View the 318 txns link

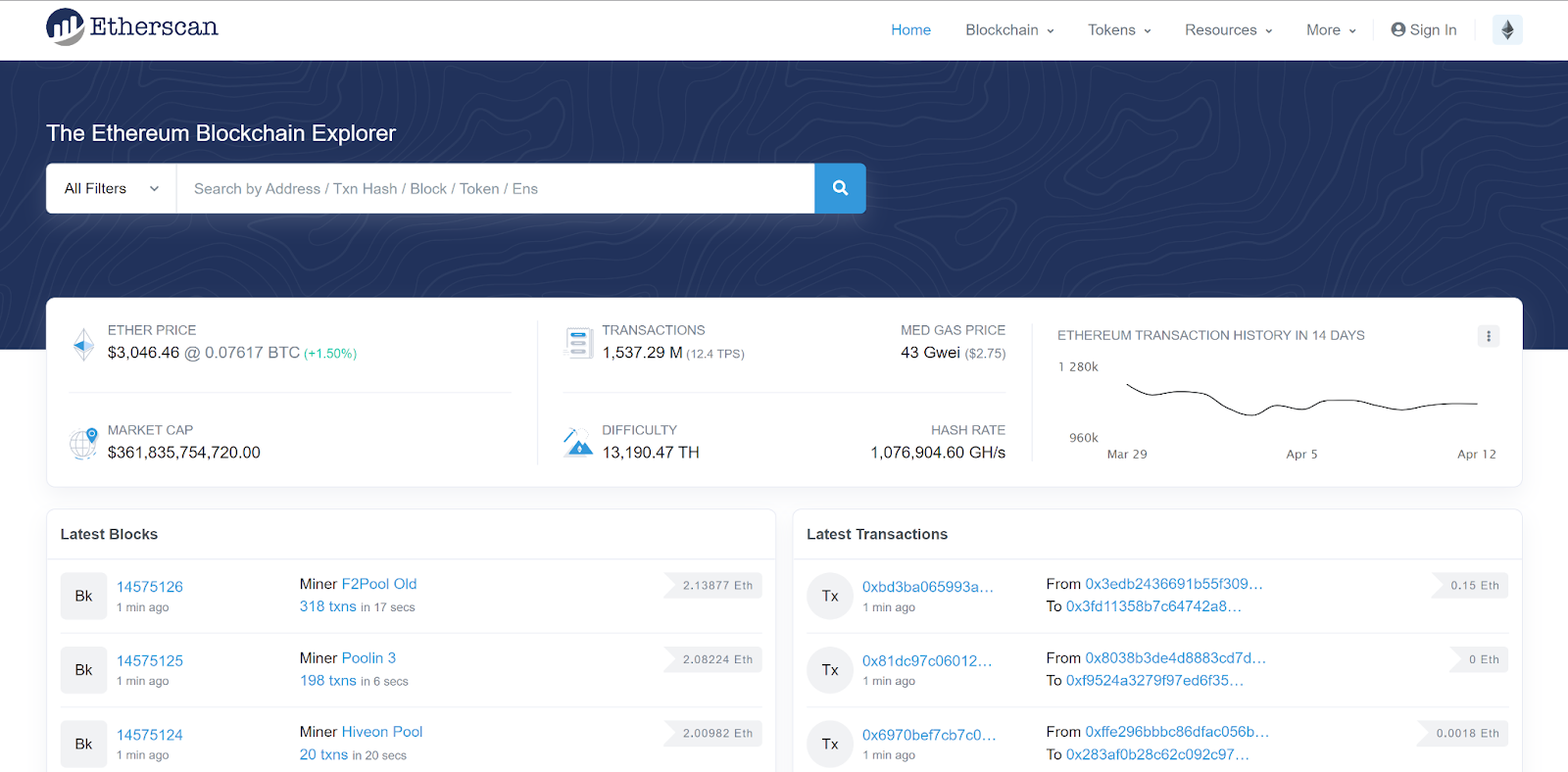click(x=328, y=606)
